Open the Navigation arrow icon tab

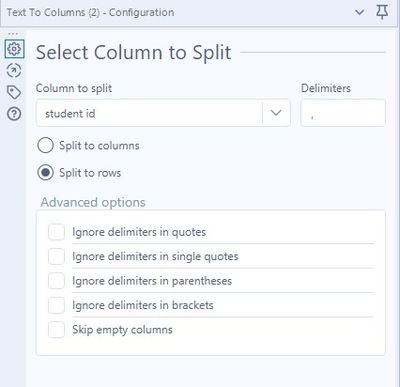pyautogui.click(x=14, y=70)
